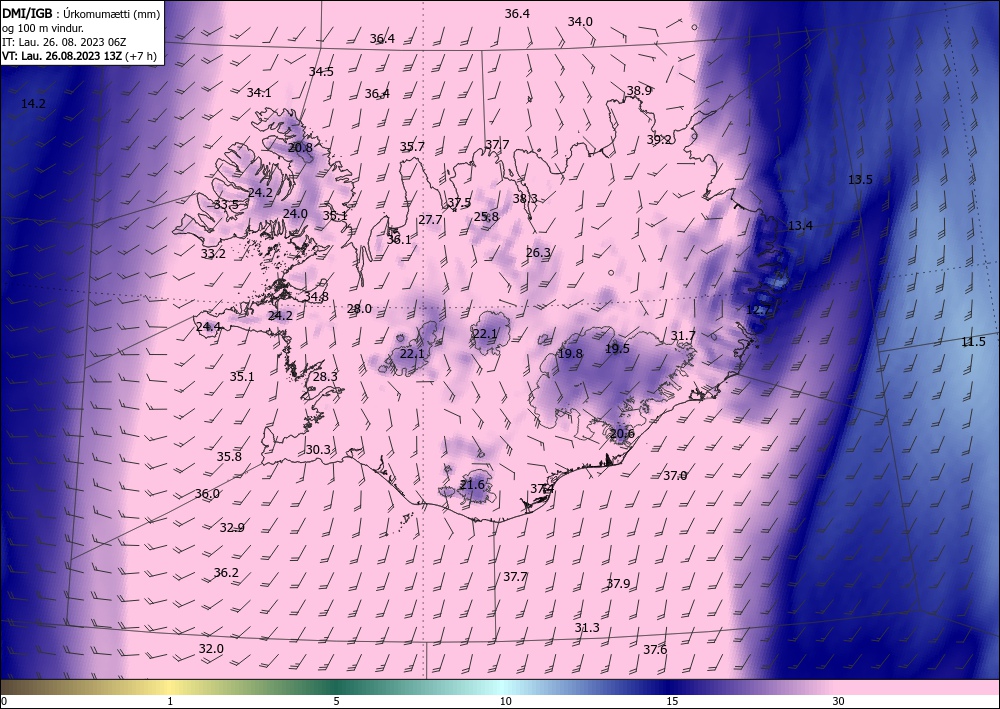Click the '38.3' map value

pyautogui.click(x=525, y=199)
